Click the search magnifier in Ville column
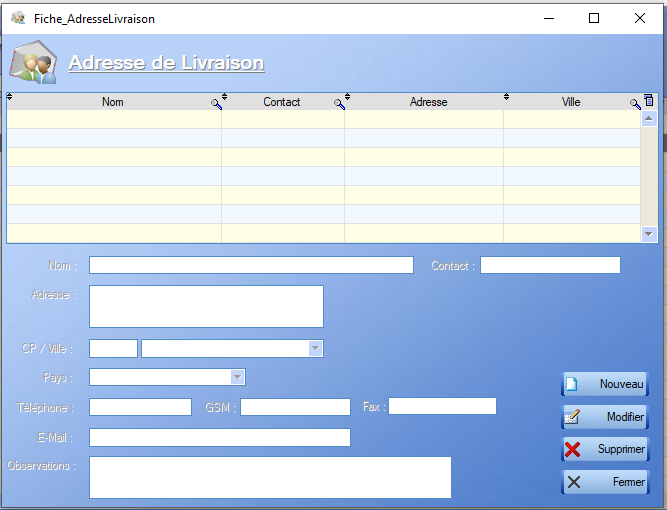 click(634, 103)
